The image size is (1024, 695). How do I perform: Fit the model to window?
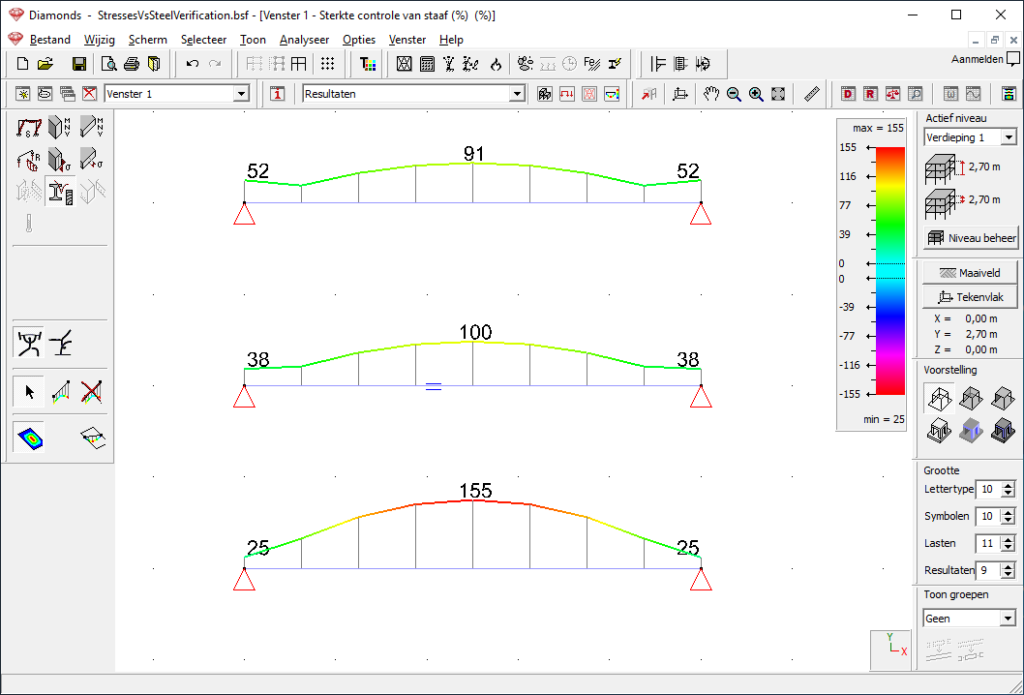point(778,94)
